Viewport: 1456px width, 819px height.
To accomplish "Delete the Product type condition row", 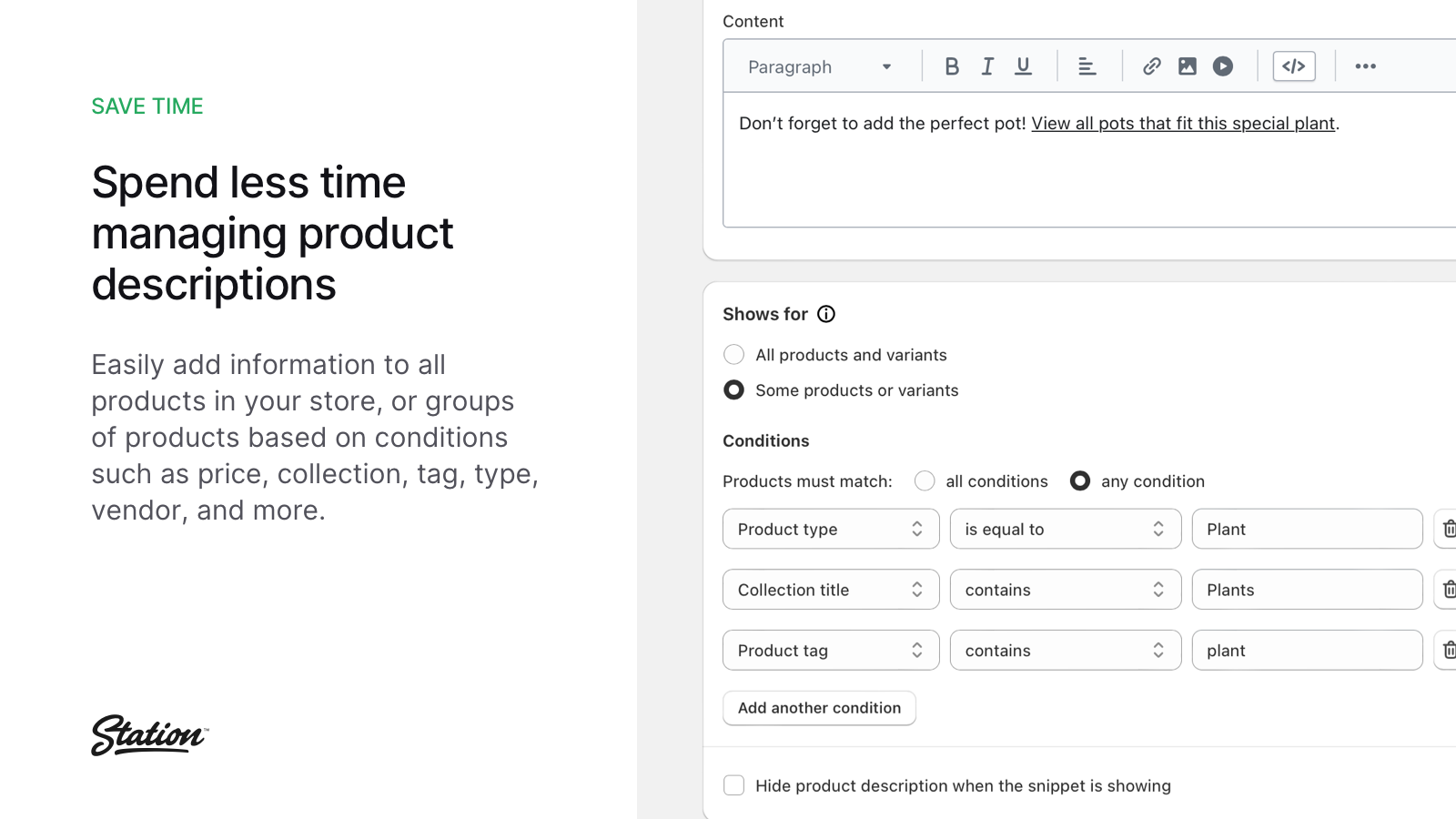I will [1448, 529].
